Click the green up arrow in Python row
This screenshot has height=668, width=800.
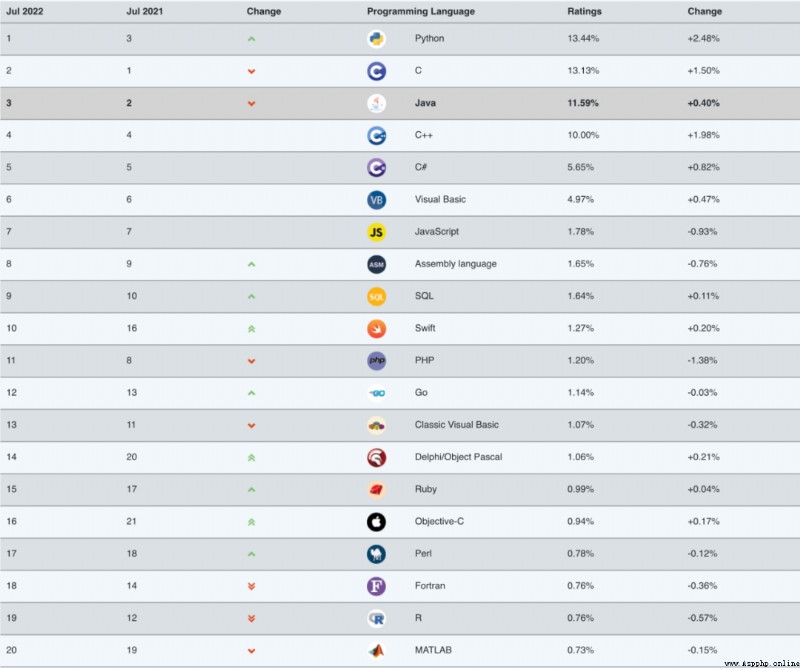[x=251, y=39]
